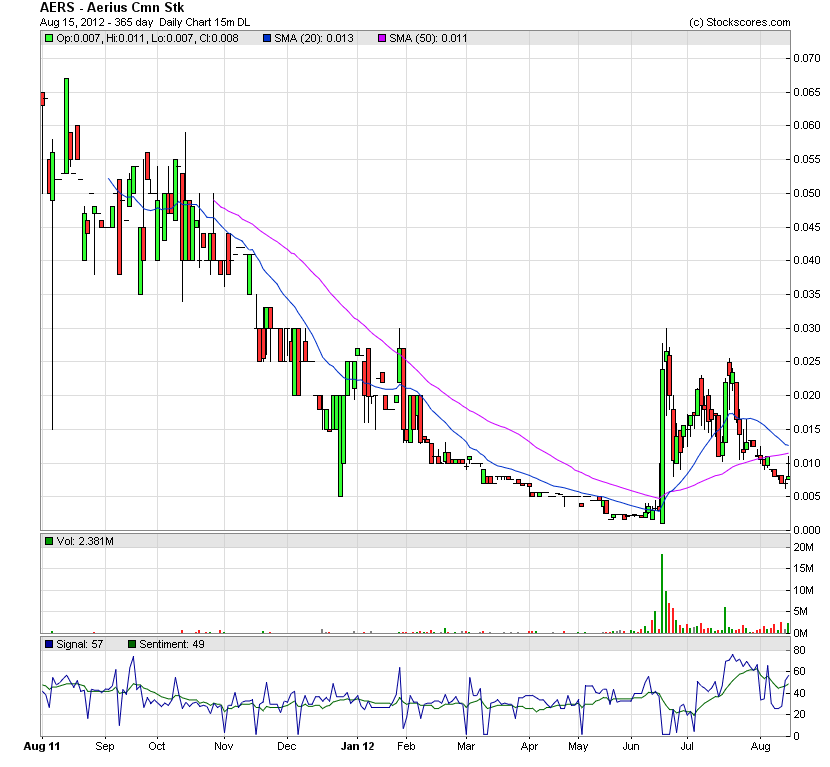Image resolution: width=830 pixels, height=767 pixels.
Task: Click the '0.065' price axis label
Action: 807,92
